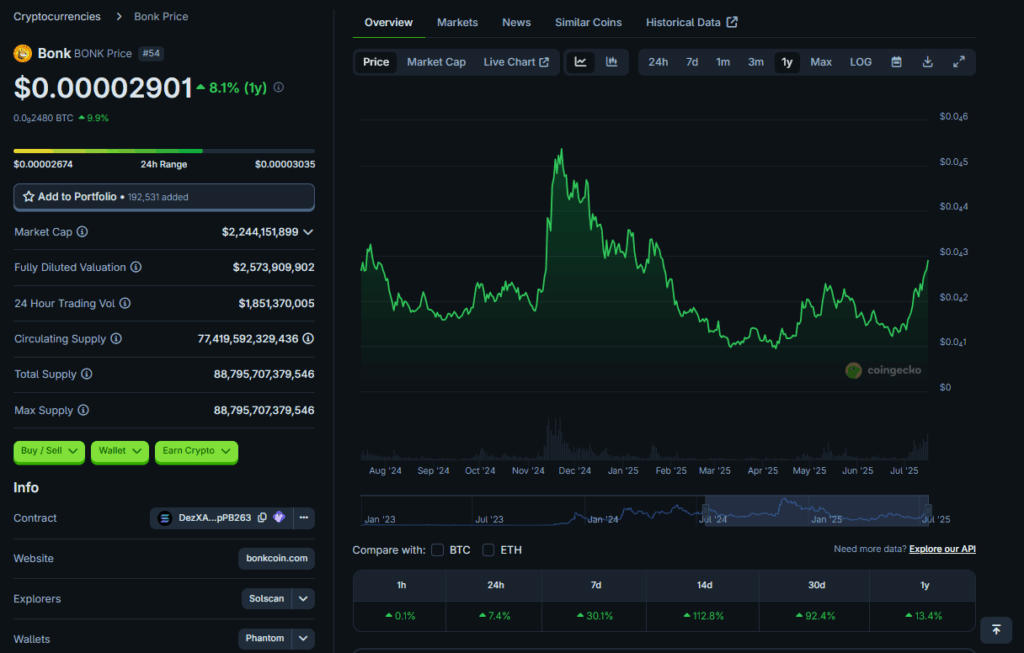Switch to the Markets tab
Screen dimensions: 1024x653
pos(457,22)
